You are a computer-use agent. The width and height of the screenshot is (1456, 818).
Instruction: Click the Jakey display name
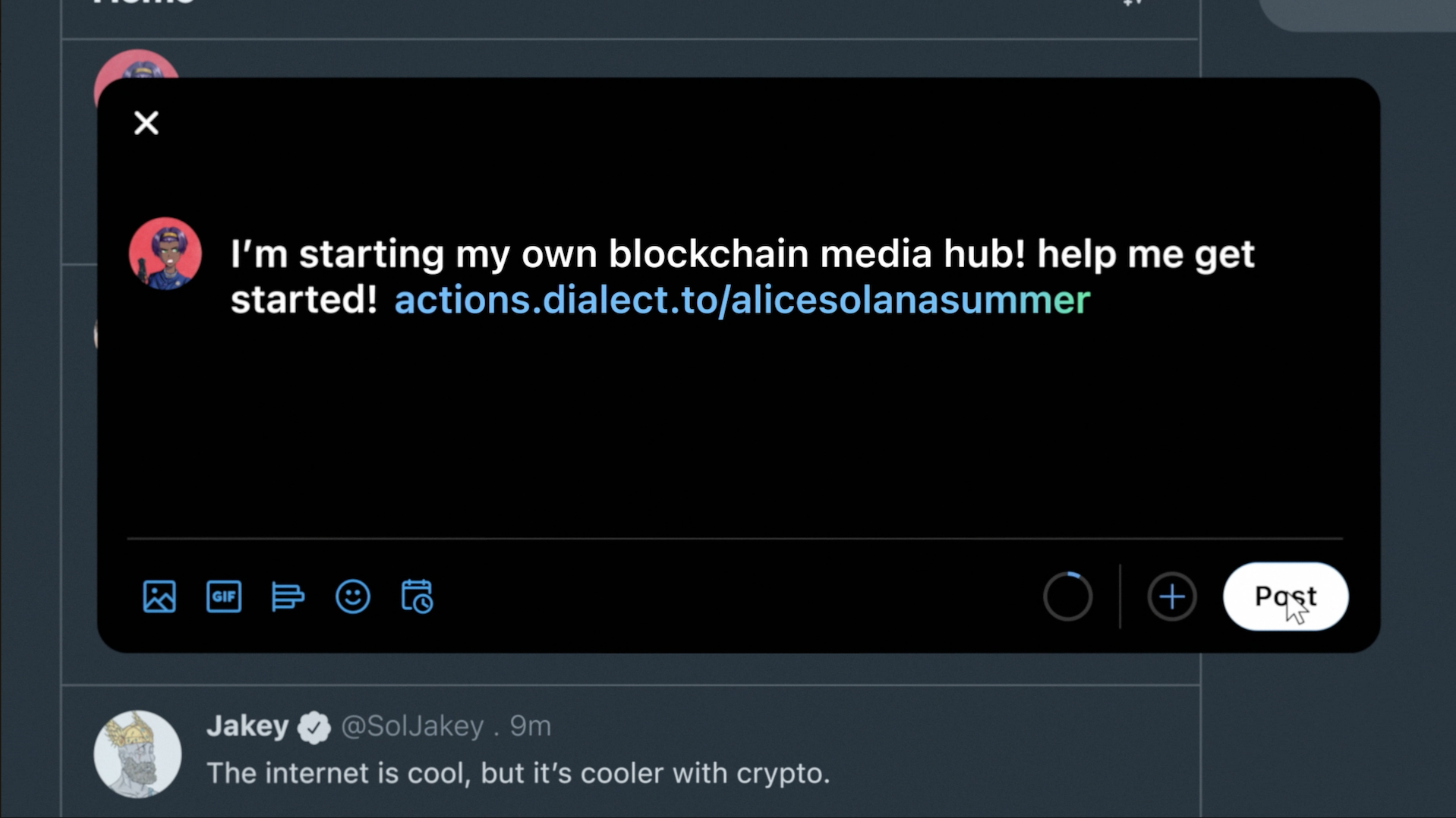pos(247,726)
